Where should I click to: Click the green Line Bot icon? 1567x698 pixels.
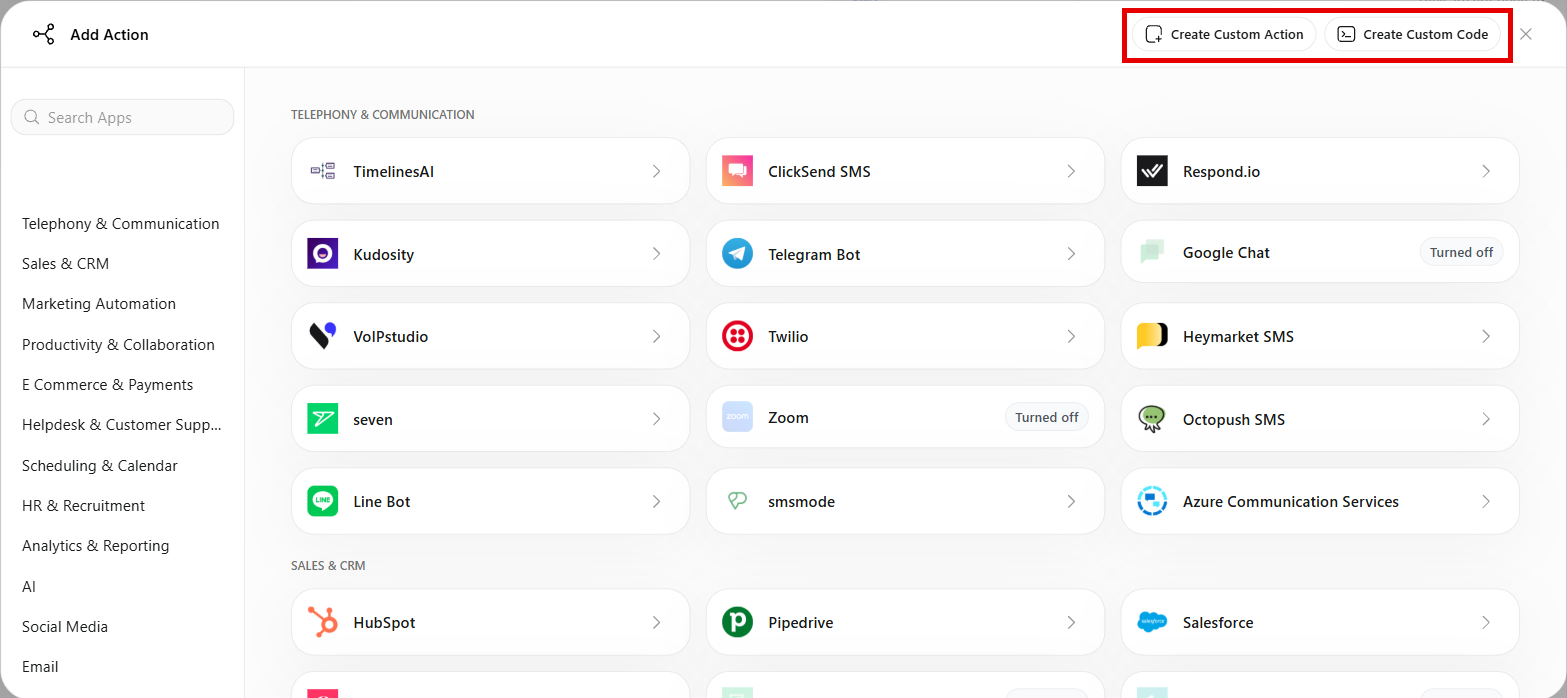click(x=322, y=501)
